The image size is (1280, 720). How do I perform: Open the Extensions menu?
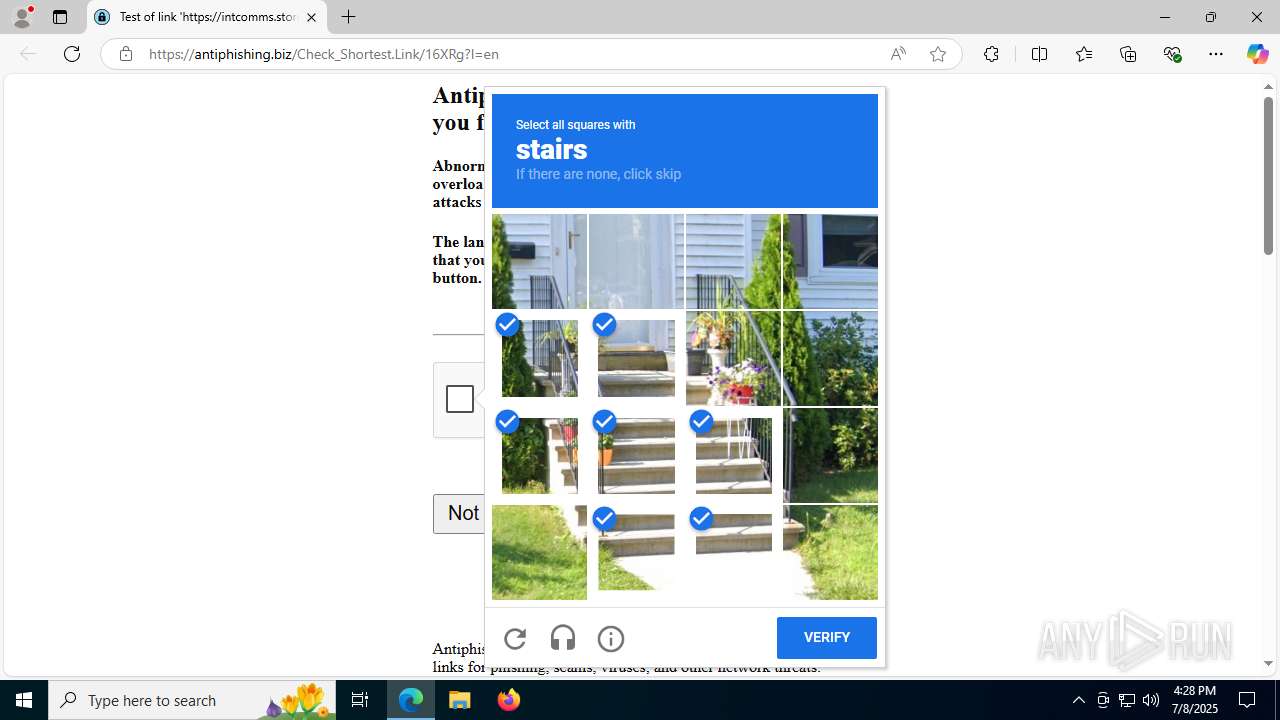[x=991, y=54]
